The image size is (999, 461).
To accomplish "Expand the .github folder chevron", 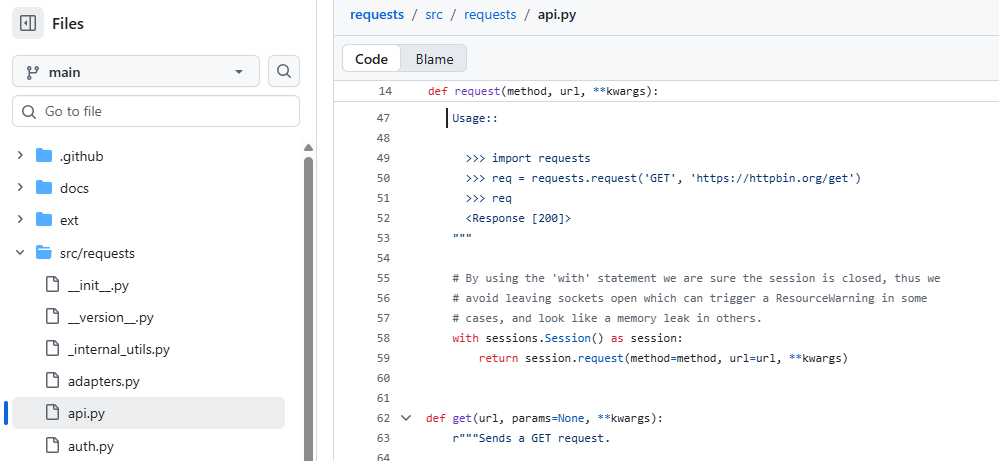I will click(20, 156).
